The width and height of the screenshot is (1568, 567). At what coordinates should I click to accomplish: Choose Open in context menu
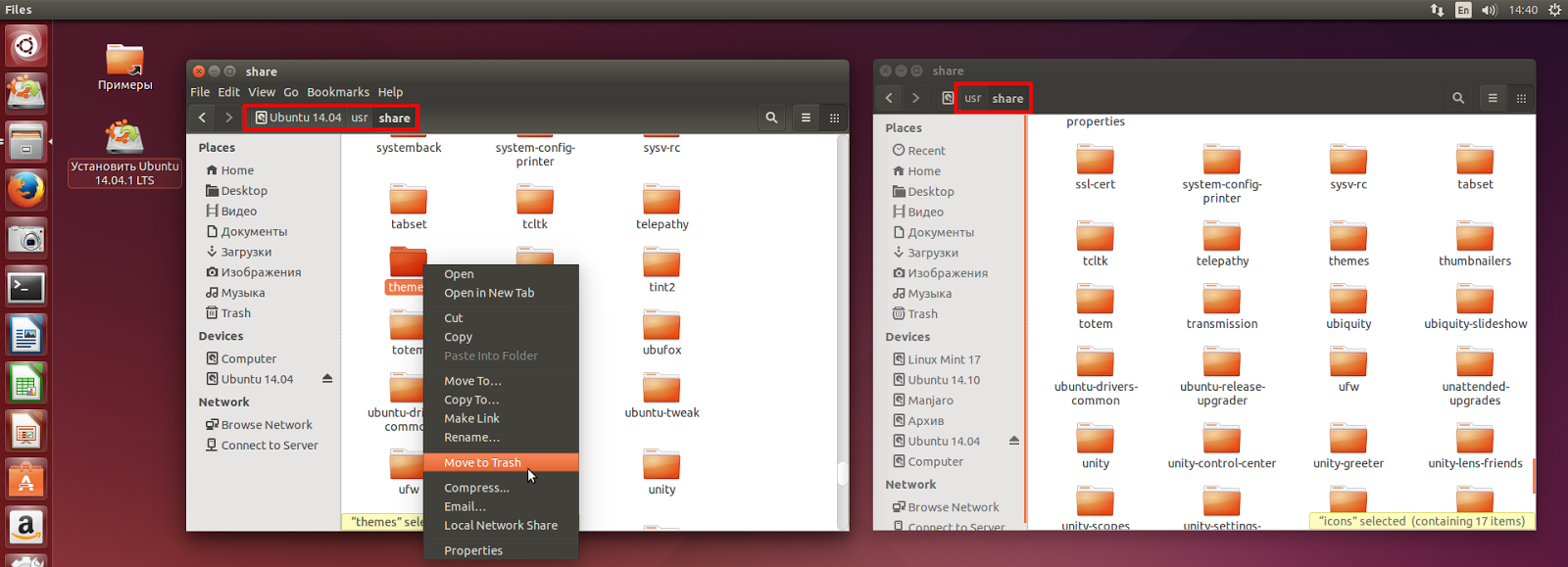point(501,274)
